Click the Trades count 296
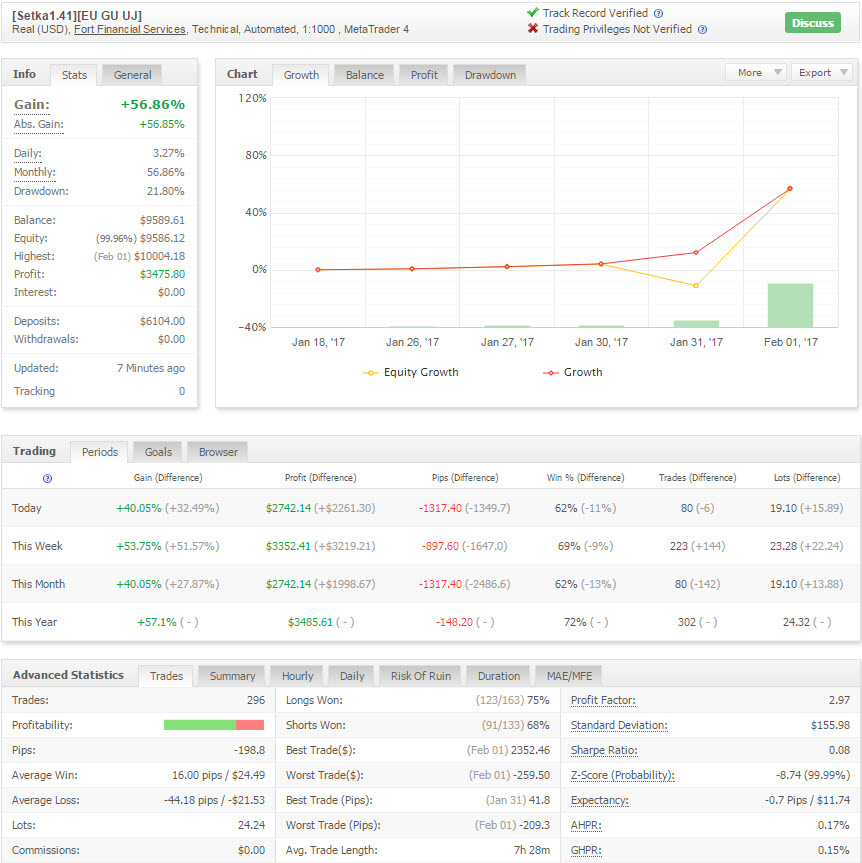862x863 pixels. tap(255, 700)
